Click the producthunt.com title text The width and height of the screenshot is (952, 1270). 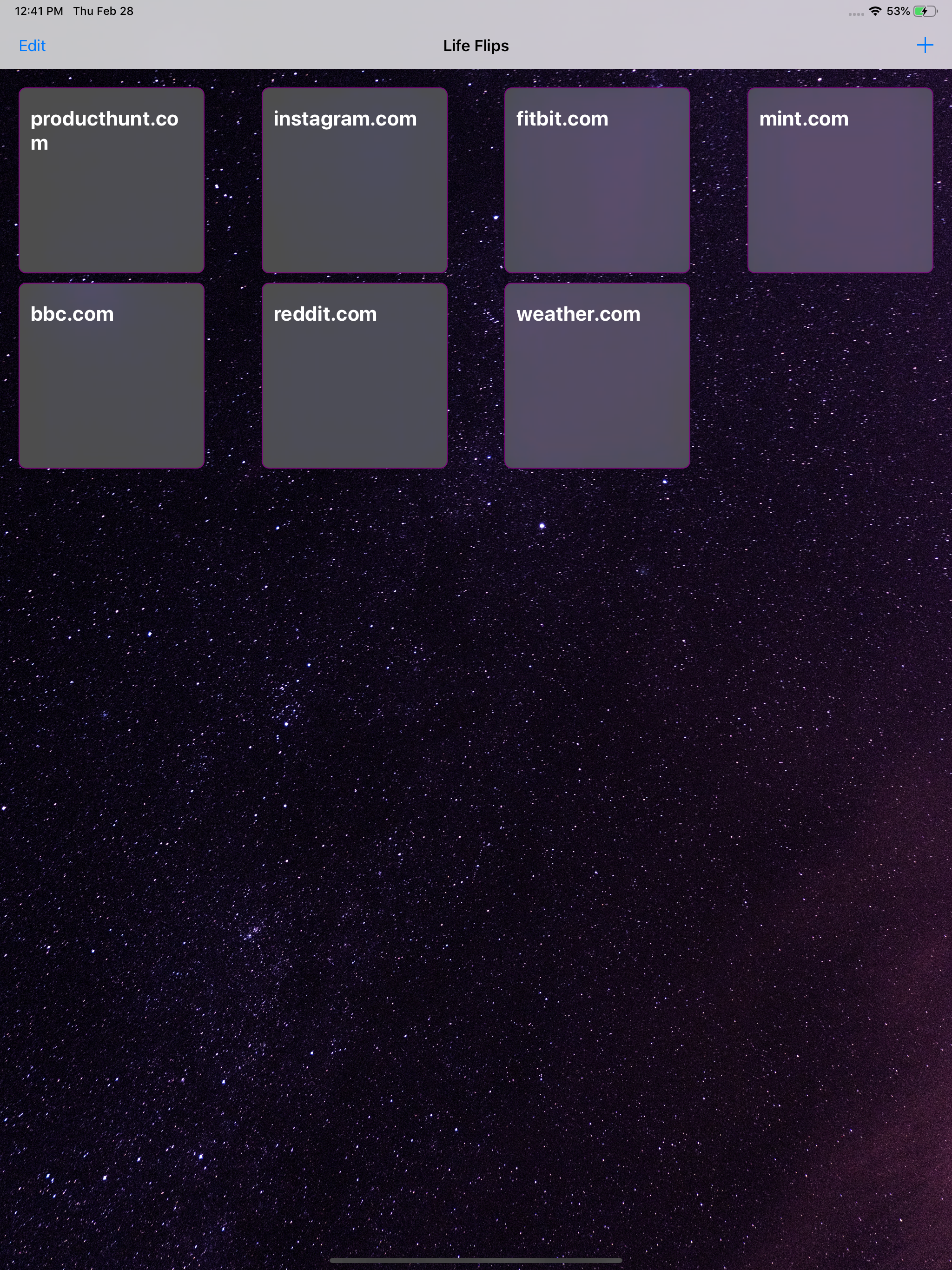click(104, 130)
